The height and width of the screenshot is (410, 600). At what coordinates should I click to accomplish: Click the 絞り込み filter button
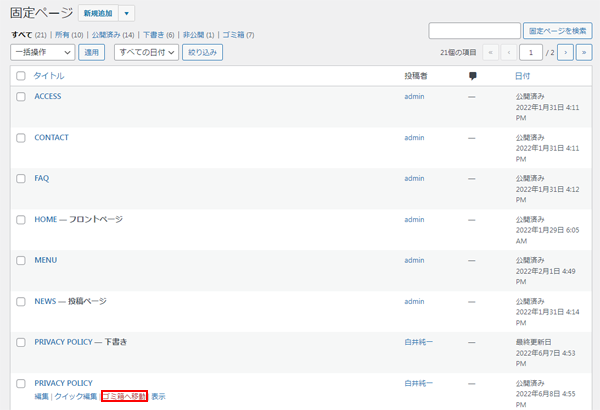pyautogui.click(x=202, y=52)
